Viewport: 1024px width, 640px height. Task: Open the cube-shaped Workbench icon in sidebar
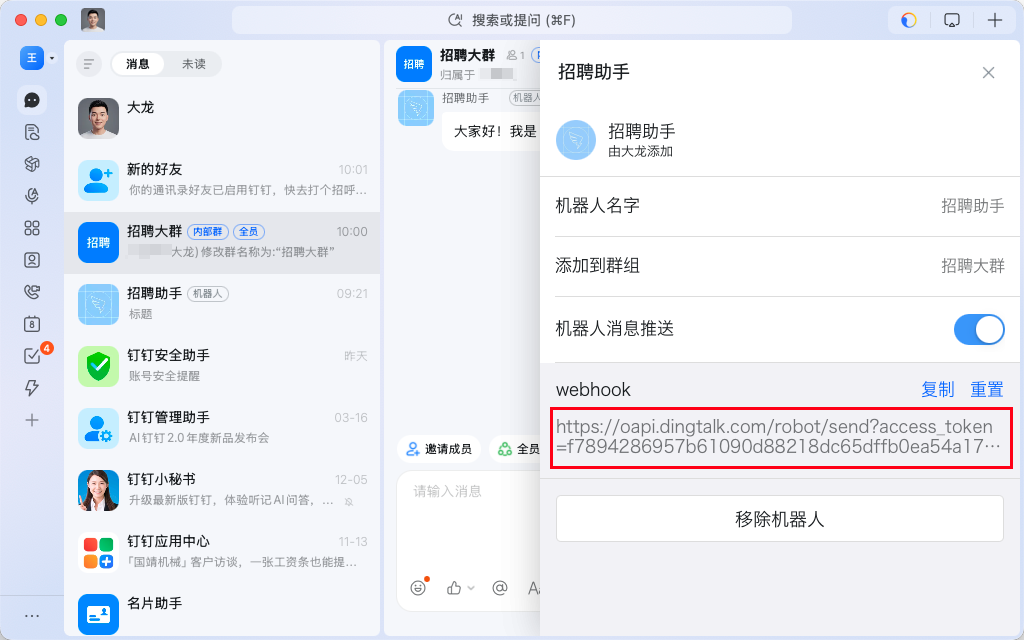(x=32, y=164)
